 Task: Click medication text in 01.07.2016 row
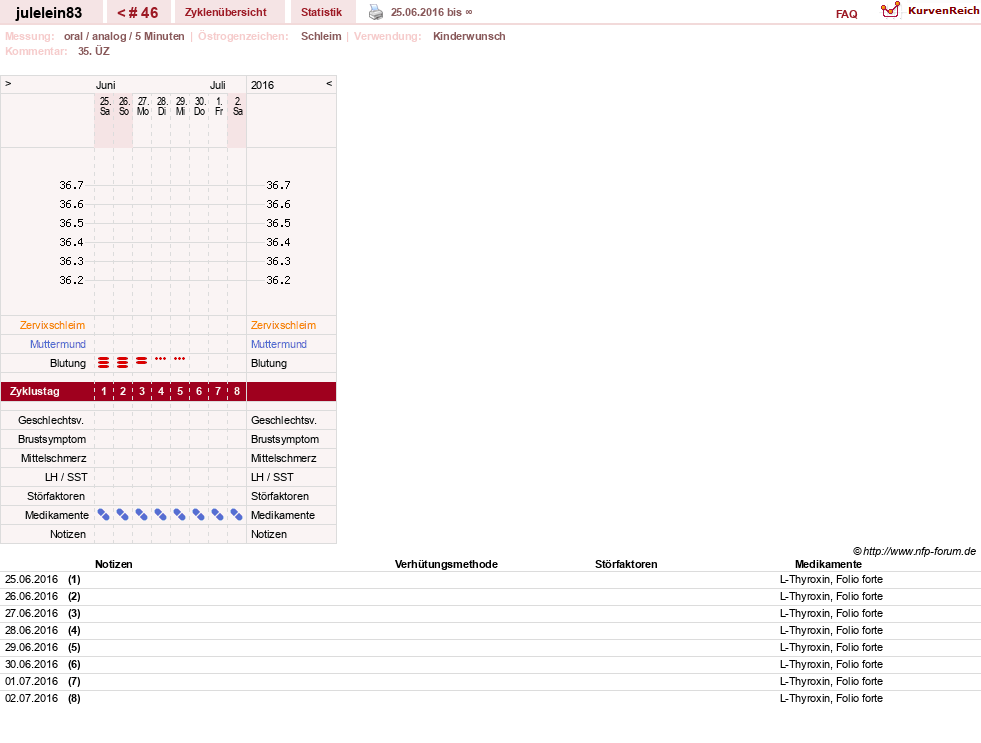831,681
